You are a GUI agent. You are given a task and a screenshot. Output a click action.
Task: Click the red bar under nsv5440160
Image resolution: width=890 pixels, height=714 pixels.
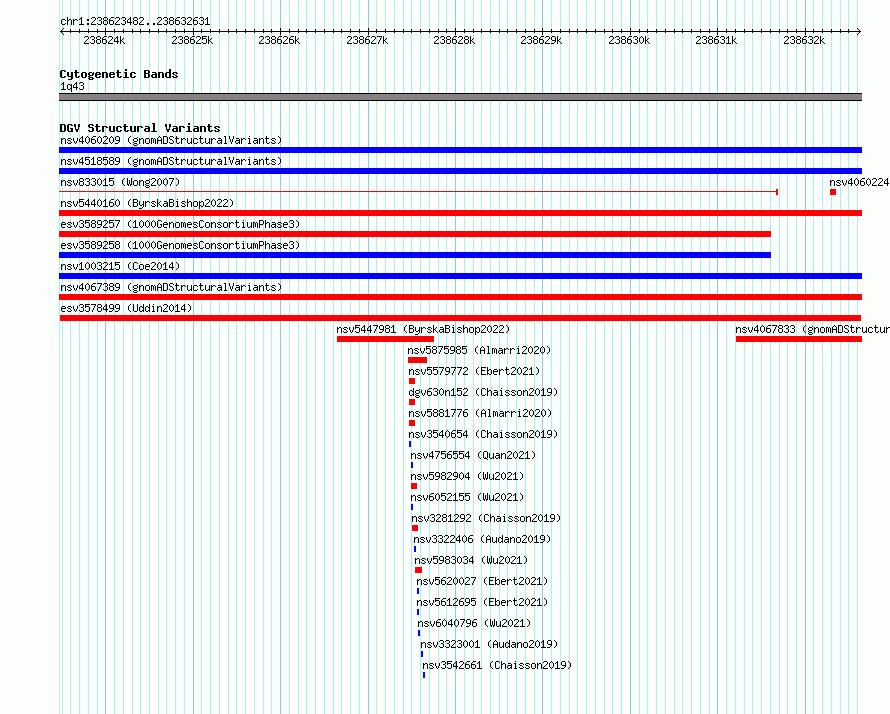[460, 213]
